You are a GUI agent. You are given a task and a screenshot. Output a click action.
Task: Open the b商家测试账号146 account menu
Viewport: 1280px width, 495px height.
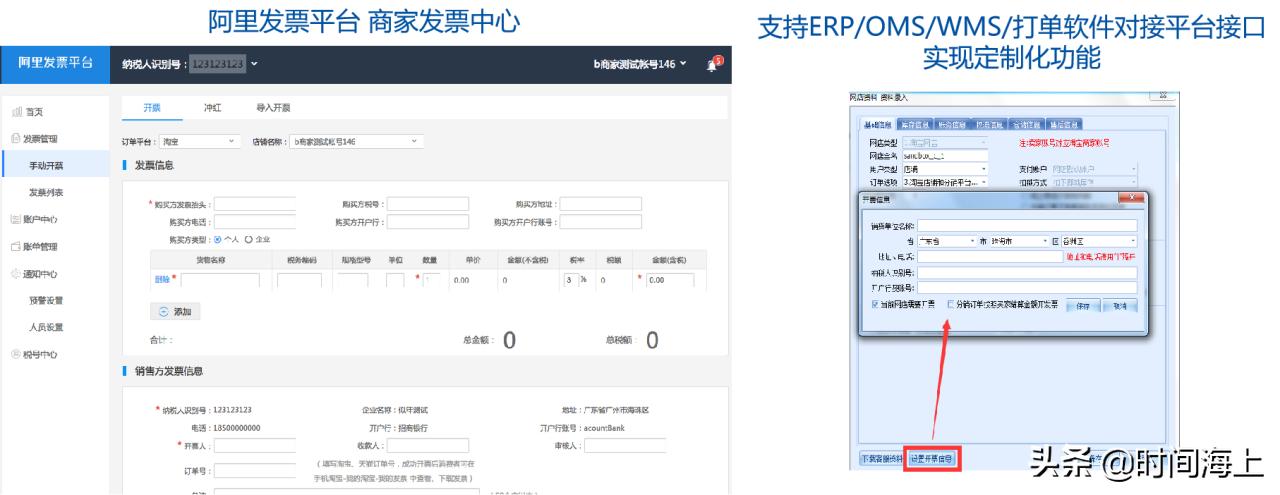coord(640,64)
